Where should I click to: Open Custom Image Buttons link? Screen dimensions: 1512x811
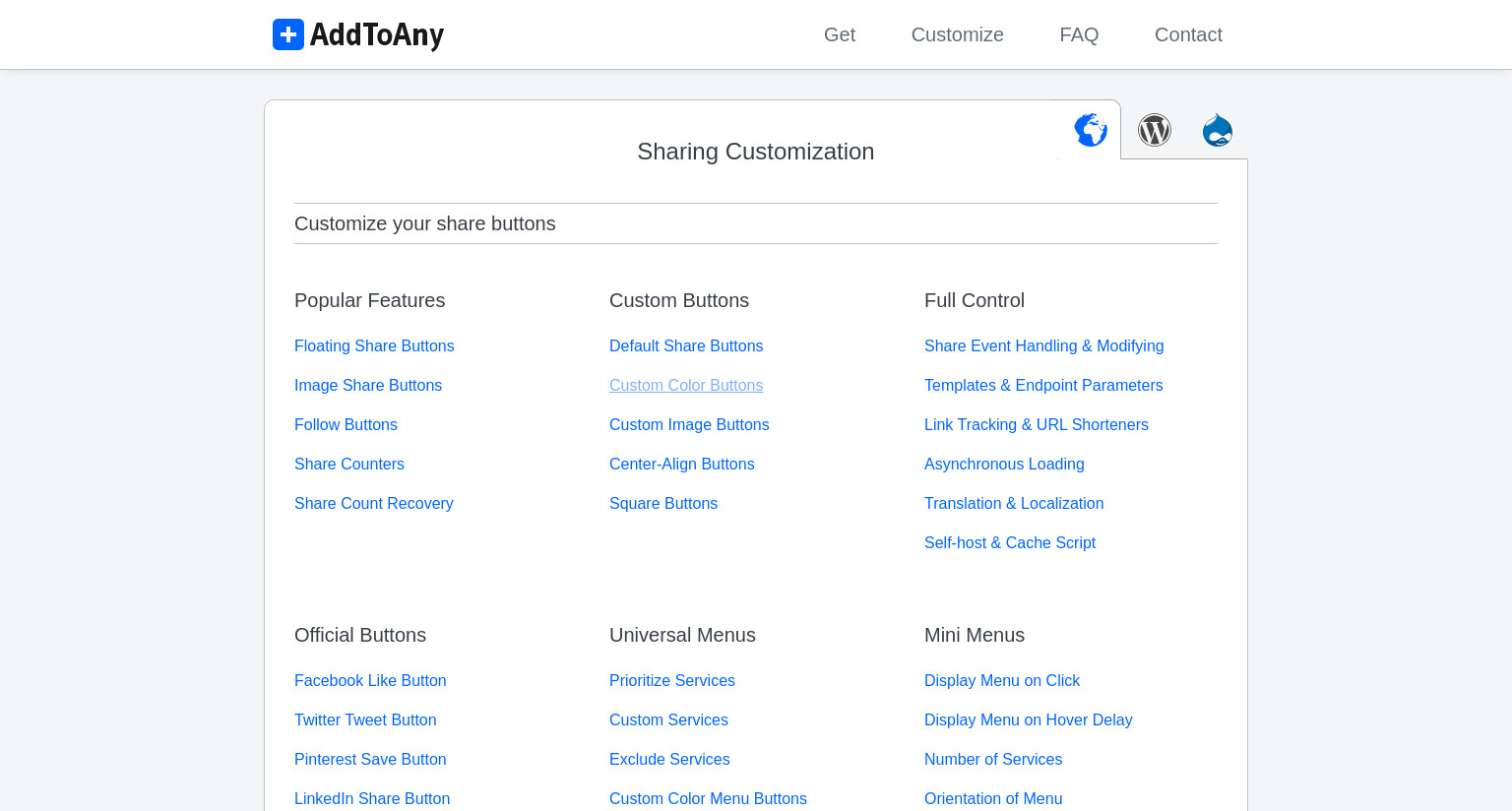(x=689, y=424)
